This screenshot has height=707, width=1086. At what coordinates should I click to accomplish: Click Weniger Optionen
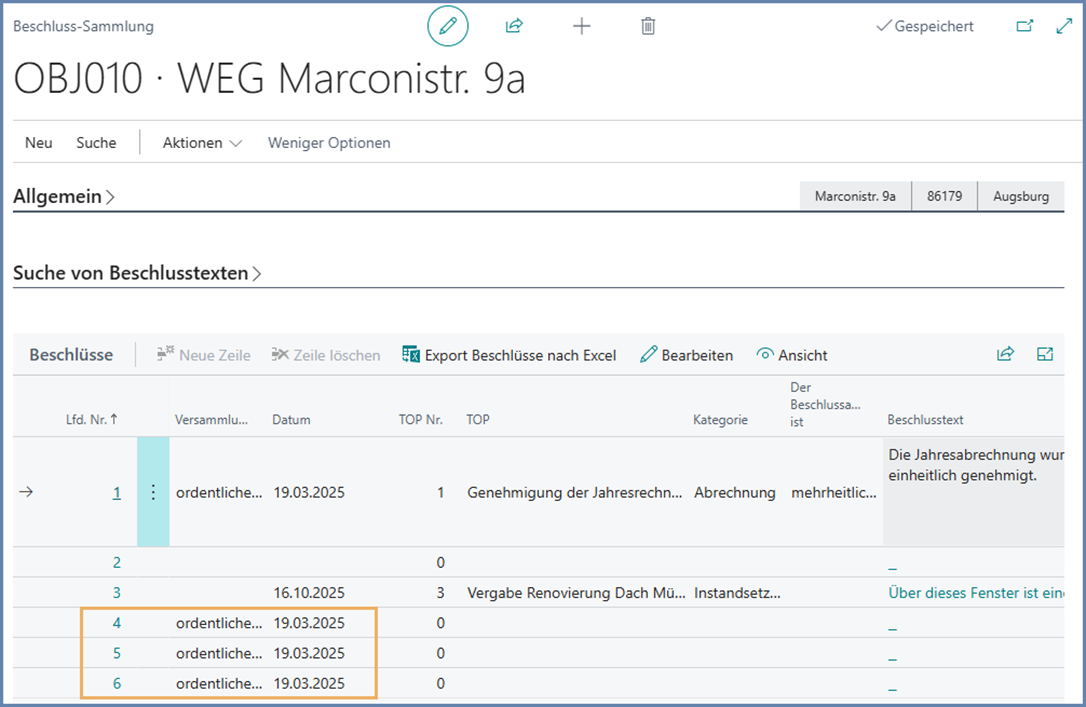[x=329, y=143]
